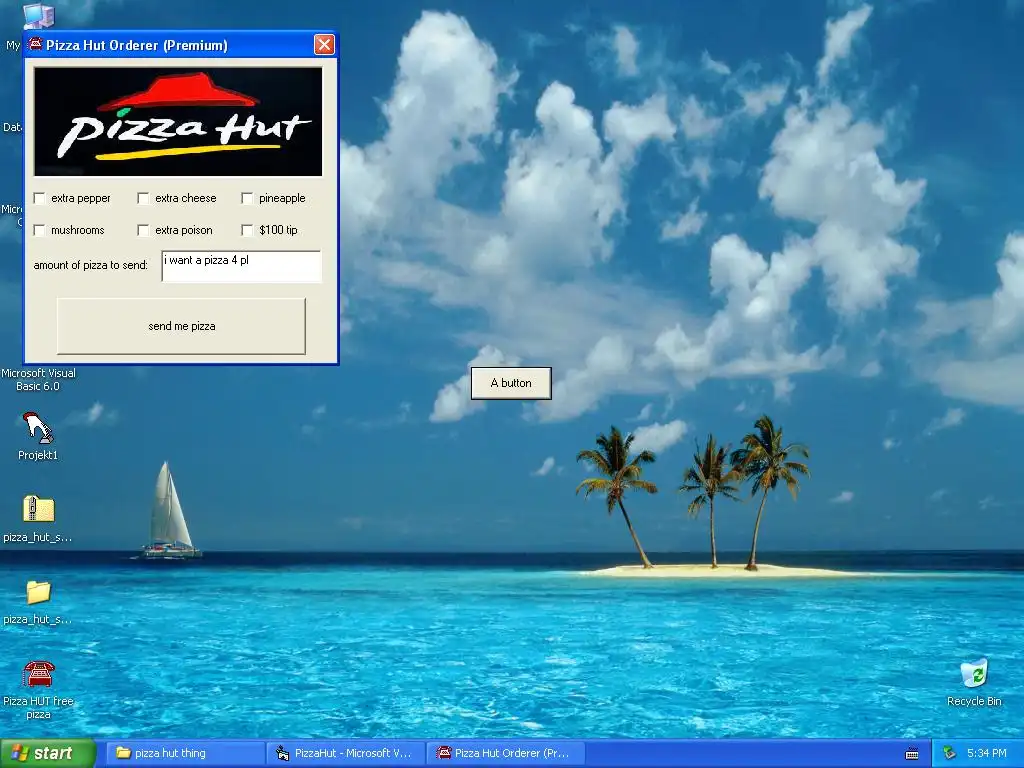The height and width of the screenshot is (768, 1024).
Task: Close the Pizza Hut Orderer window
Action: [324, 44]
